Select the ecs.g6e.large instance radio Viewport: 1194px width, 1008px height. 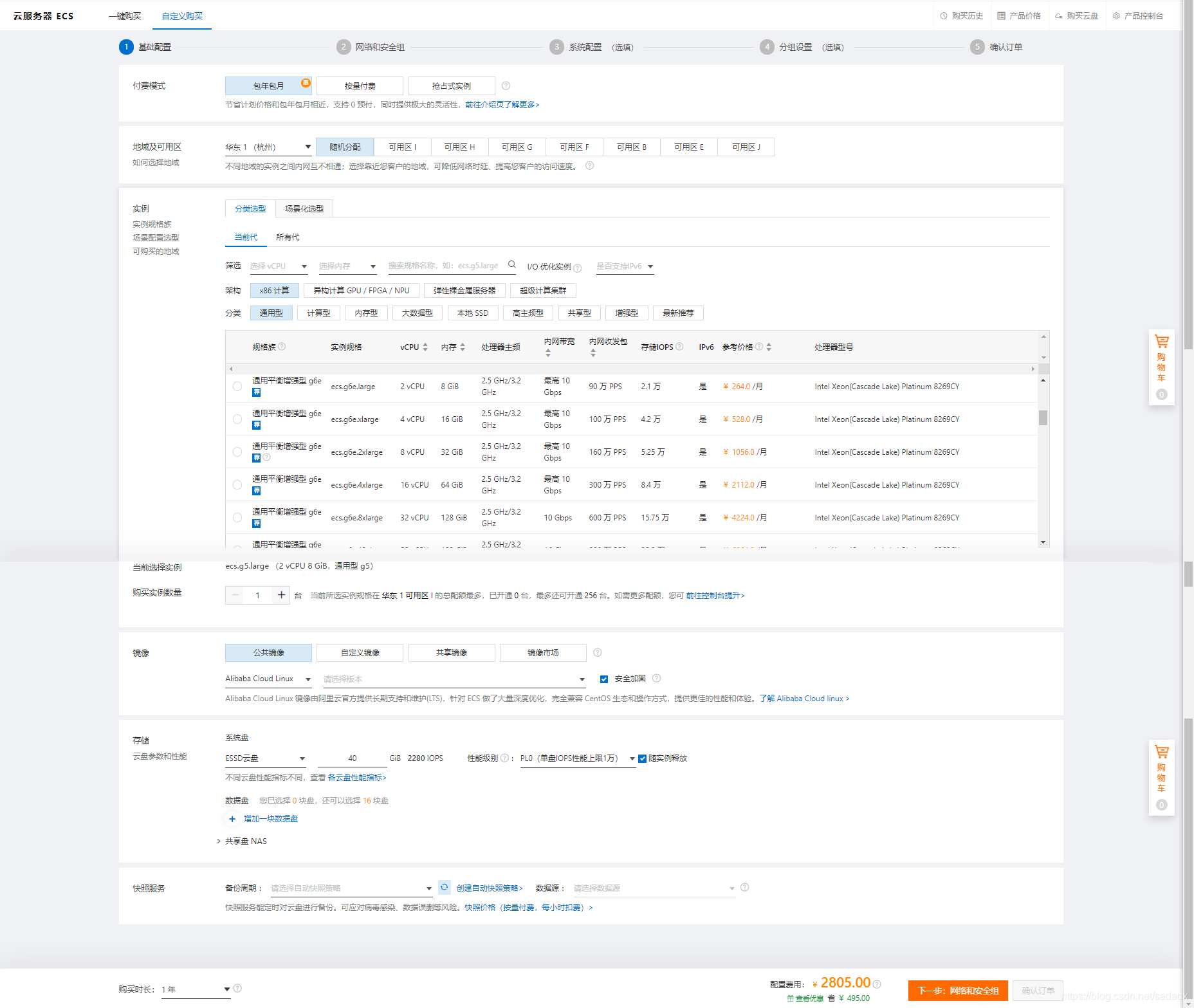pos(237,387)
